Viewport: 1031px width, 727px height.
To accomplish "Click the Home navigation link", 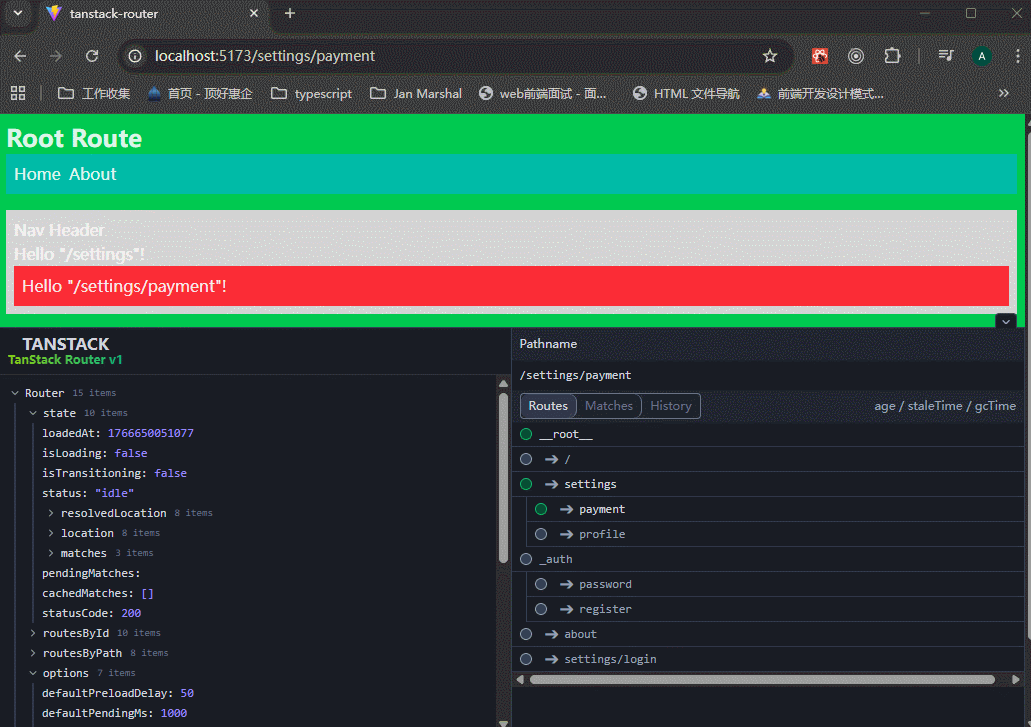I will click(x=37, y=174).
